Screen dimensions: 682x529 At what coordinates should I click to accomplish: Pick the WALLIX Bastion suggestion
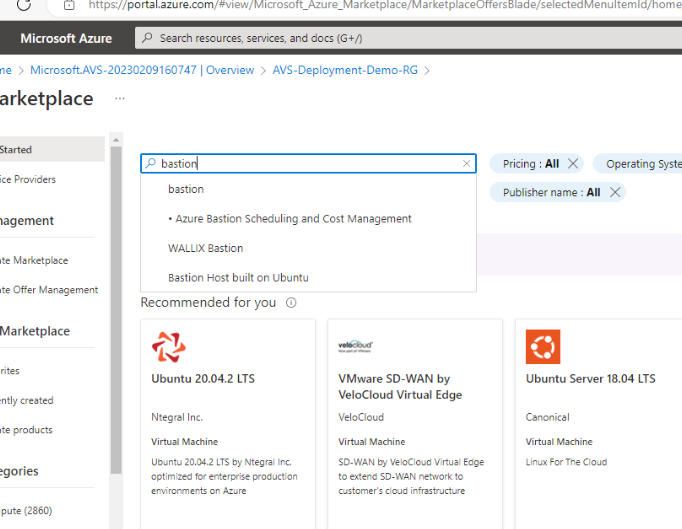point(206,248)
